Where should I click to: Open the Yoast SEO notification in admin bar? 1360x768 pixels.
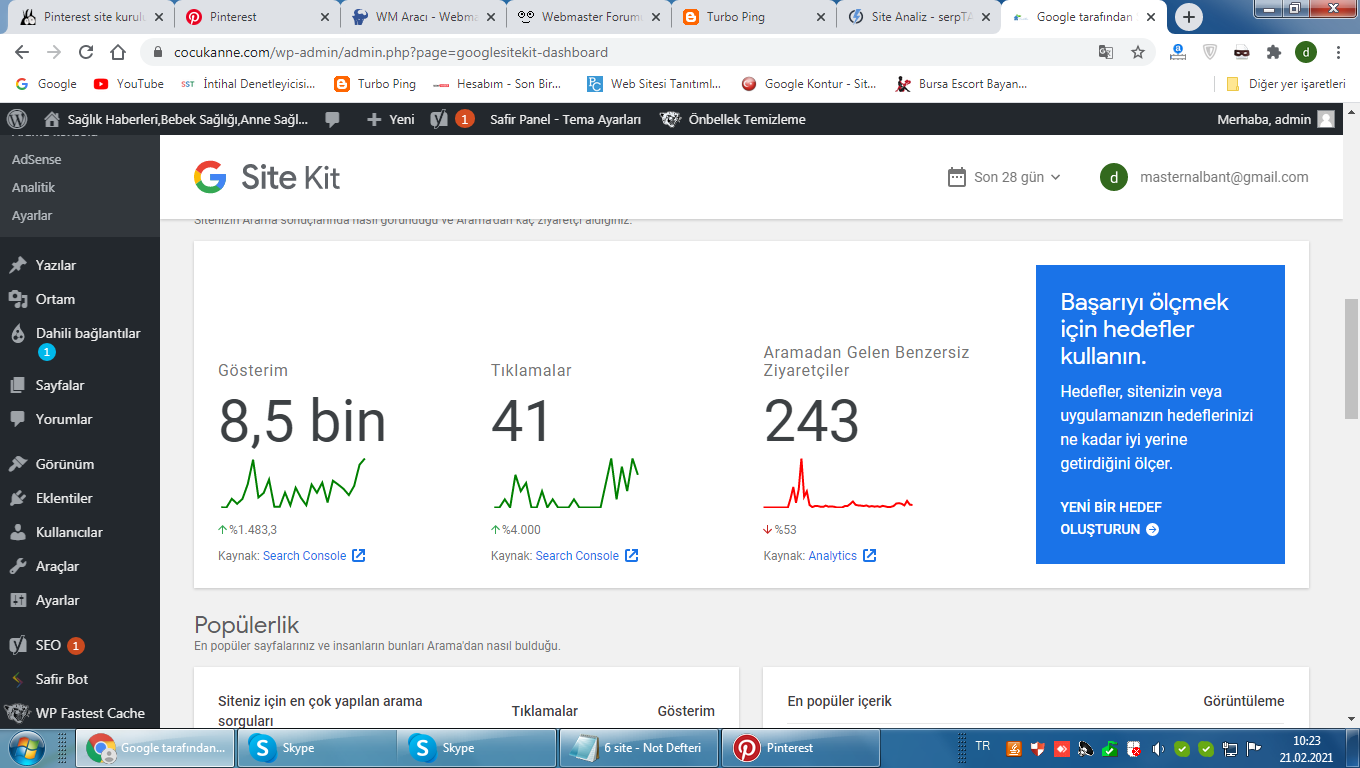(x=452, y=119)
